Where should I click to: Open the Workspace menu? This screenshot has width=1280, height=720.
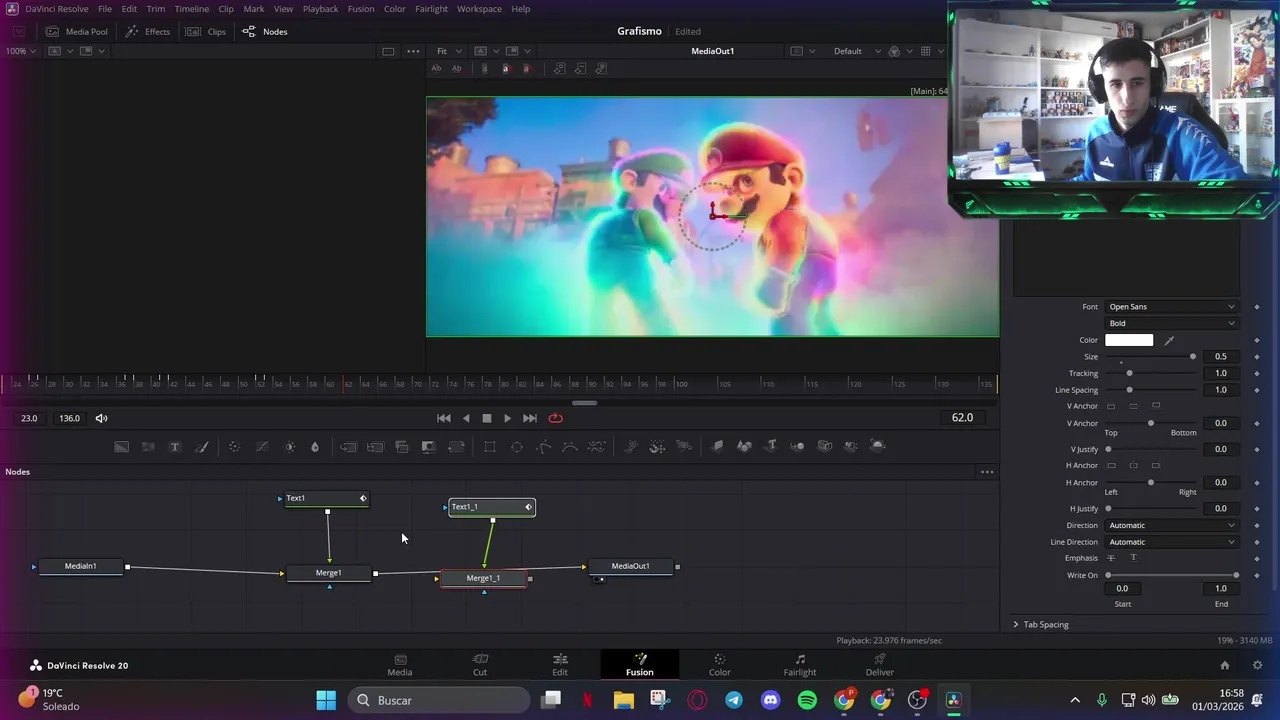[x=479, y=9]
